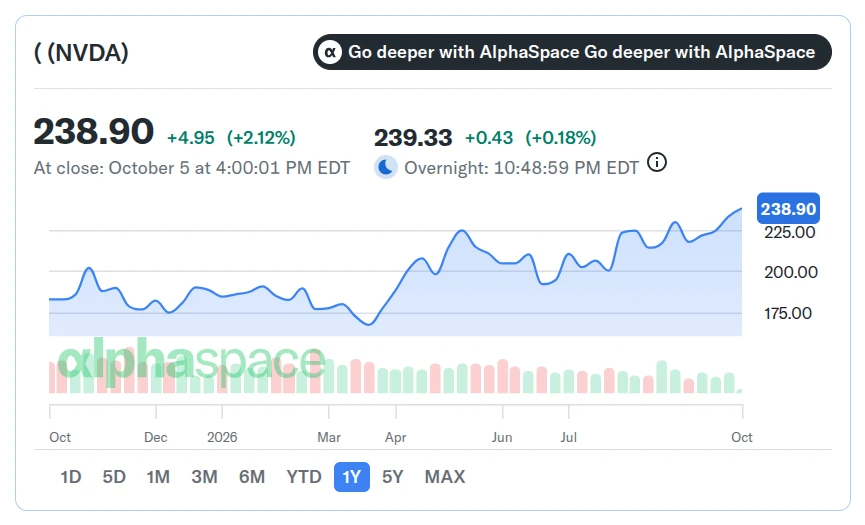Select the 1D time range
Screen dimensions: 865x525
pos(71,476)
